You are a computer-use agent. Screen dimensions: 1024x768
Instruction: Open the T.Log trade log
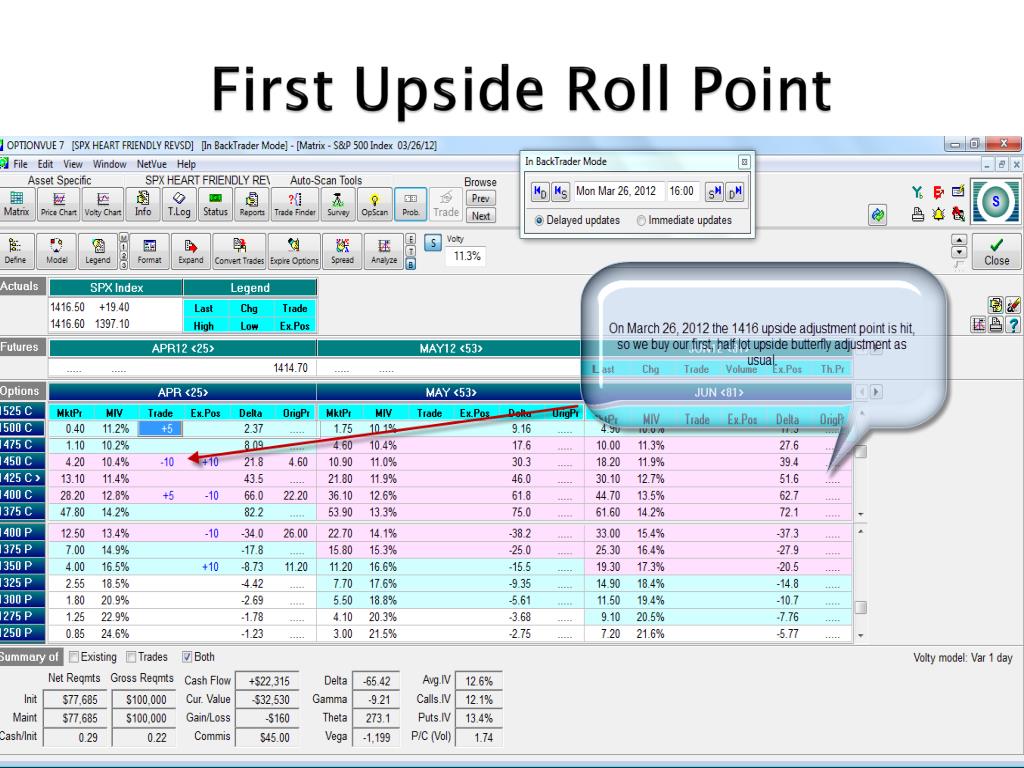click(x=179, y=204)
